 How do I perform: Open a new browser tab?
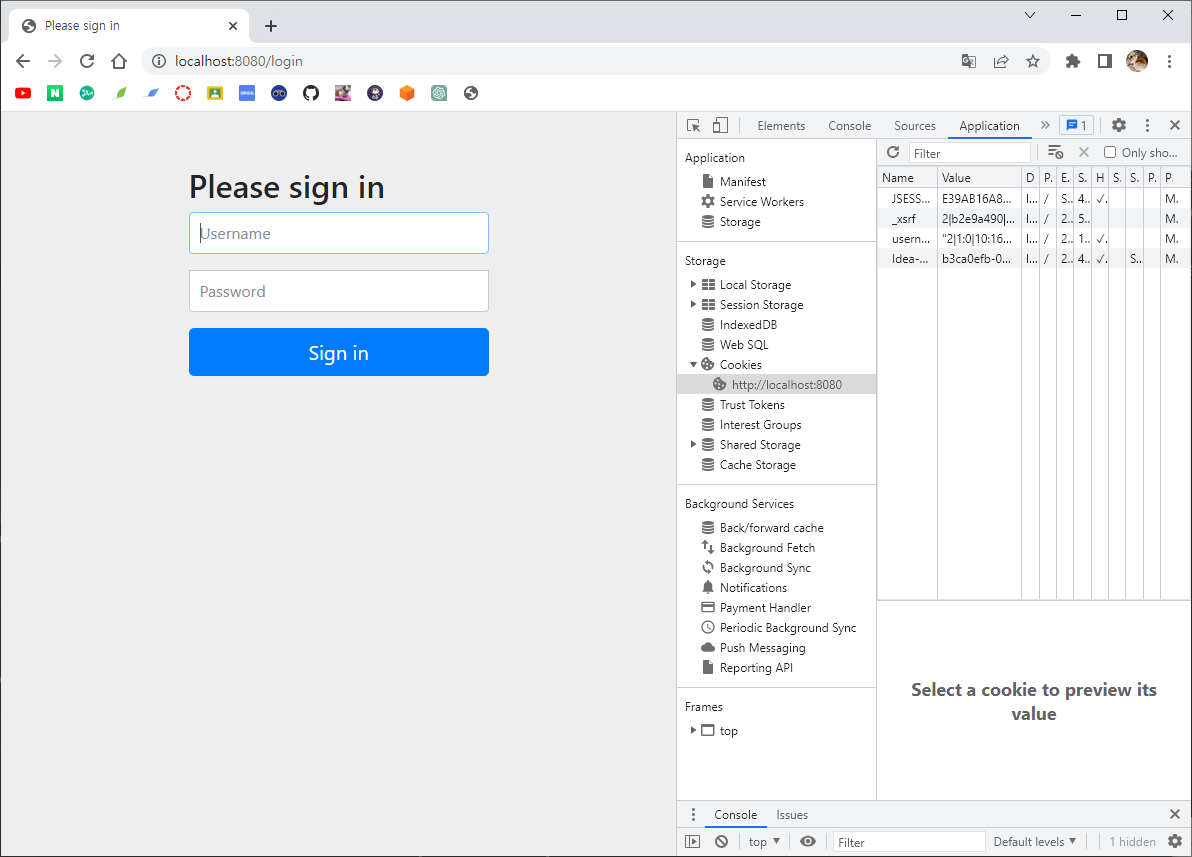pos(271,26)
